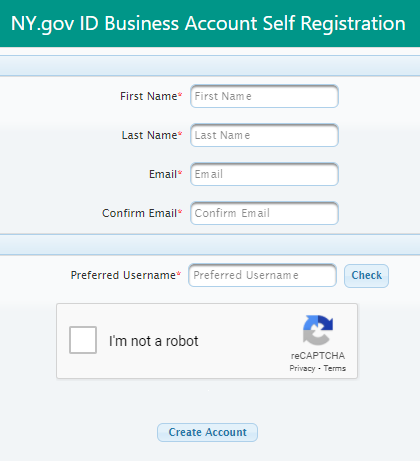Click the Check username availability button
Screen dimensions: 420x461
click(366, 276)
